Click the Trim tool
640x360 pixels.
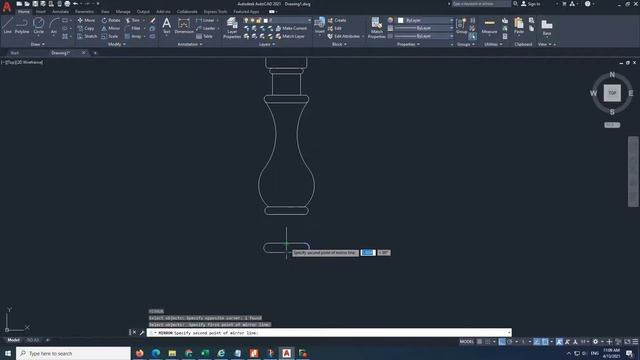[133, 20]
